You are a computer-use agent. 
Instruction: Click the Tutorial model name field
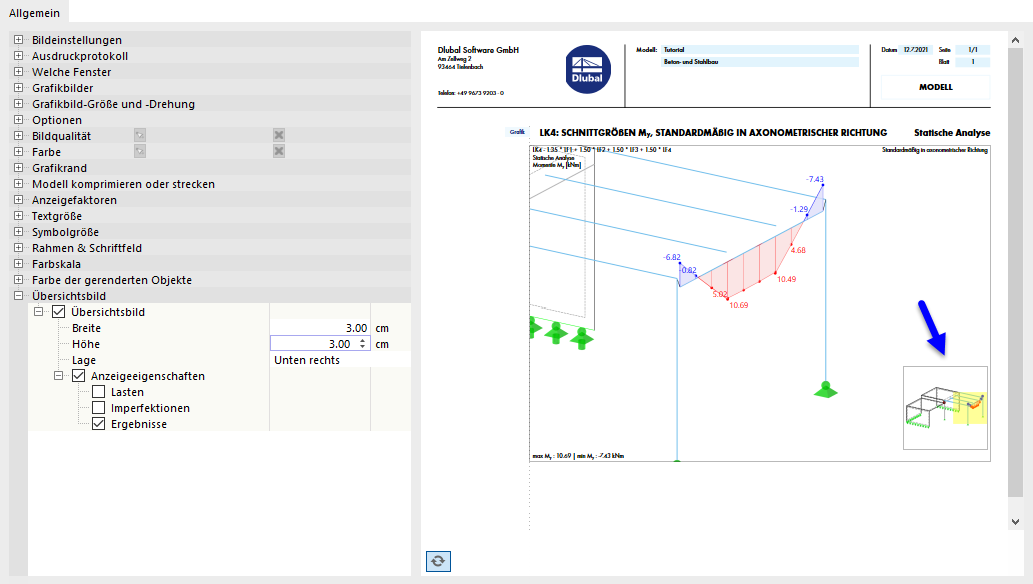(760, 49)
